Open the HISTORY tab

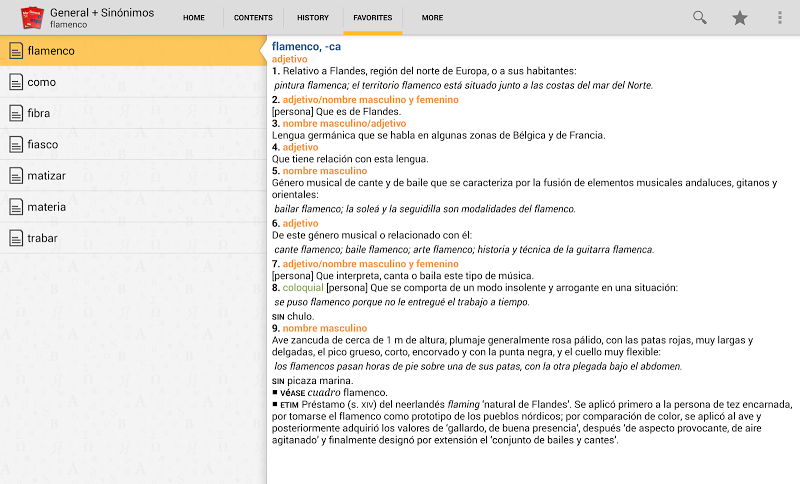click(x=313, y=17)
